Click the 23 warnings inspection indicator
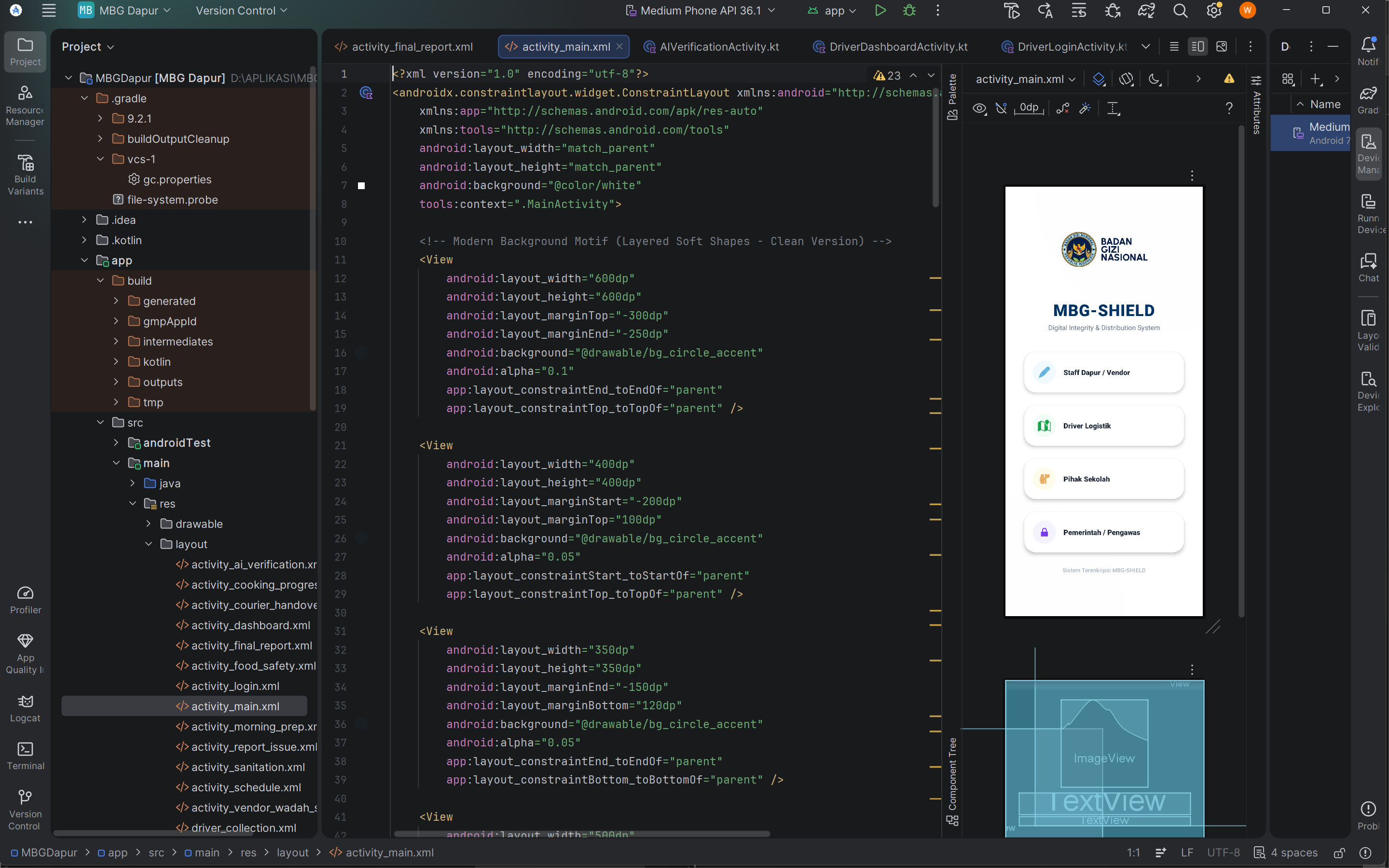Viewport: 1389px width, 868px height. pyautogui.click(x=888, y=75)
